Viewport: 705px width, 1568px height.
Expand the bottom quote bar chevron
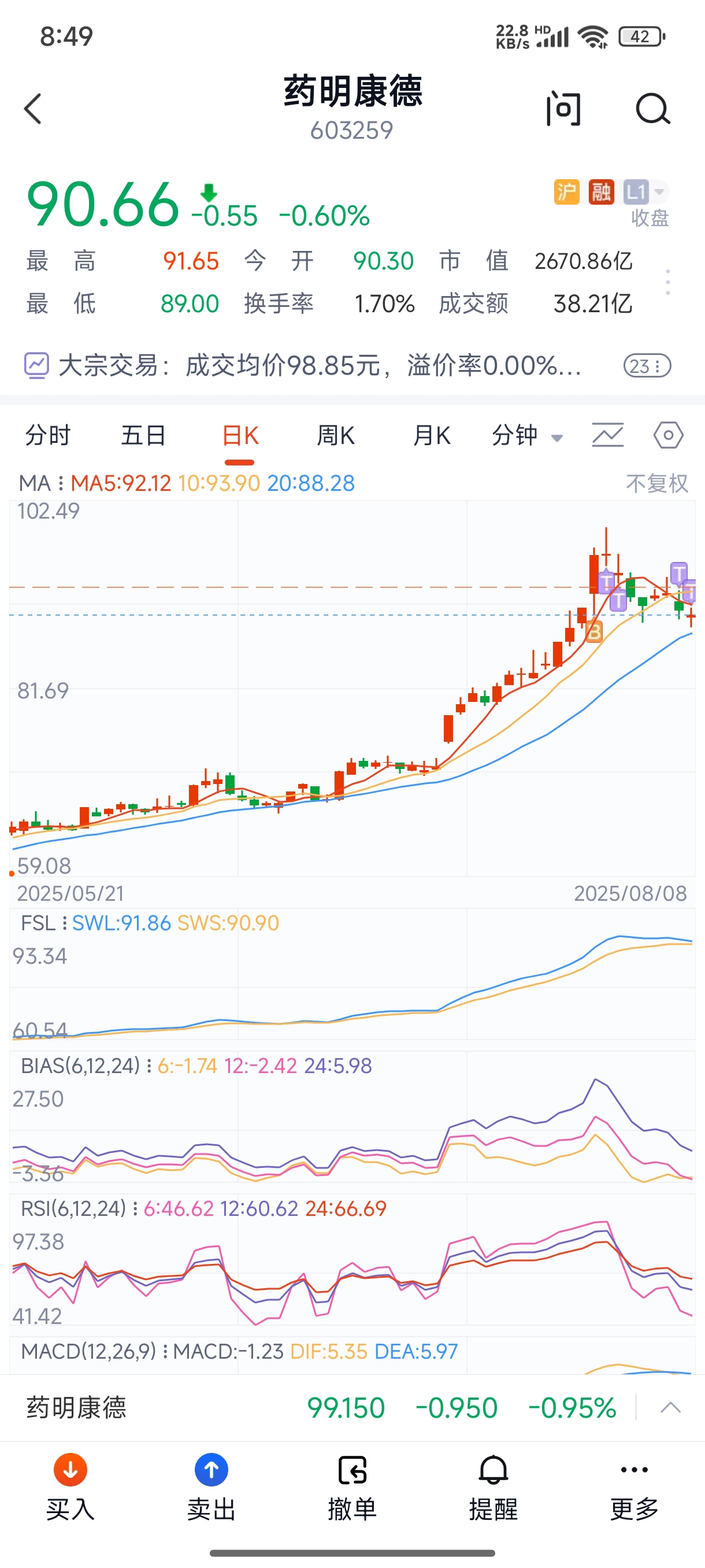click(x=670, y=1407)
